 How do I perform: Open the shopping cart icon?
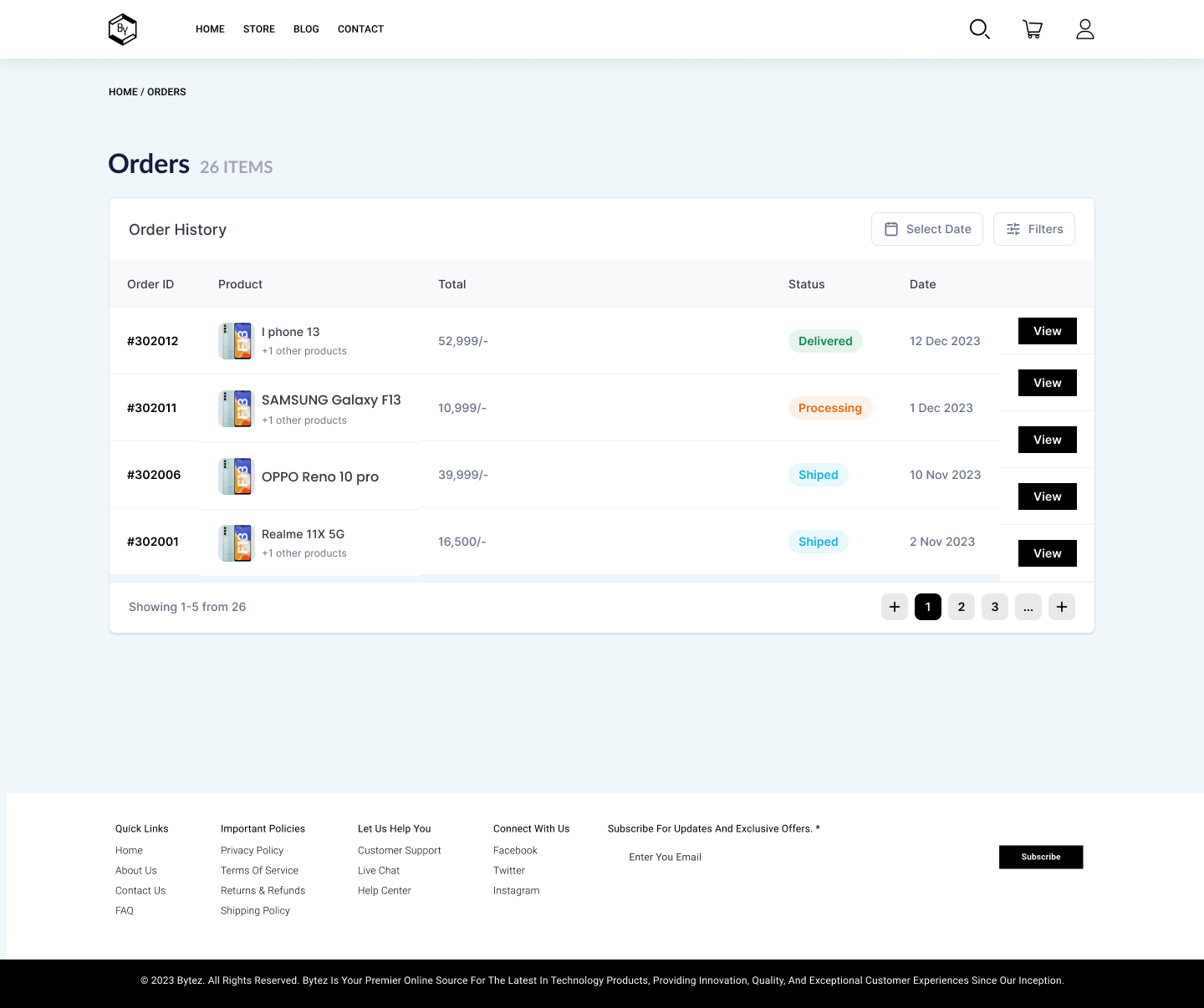pyautogui.click(x=1033, y=29)
